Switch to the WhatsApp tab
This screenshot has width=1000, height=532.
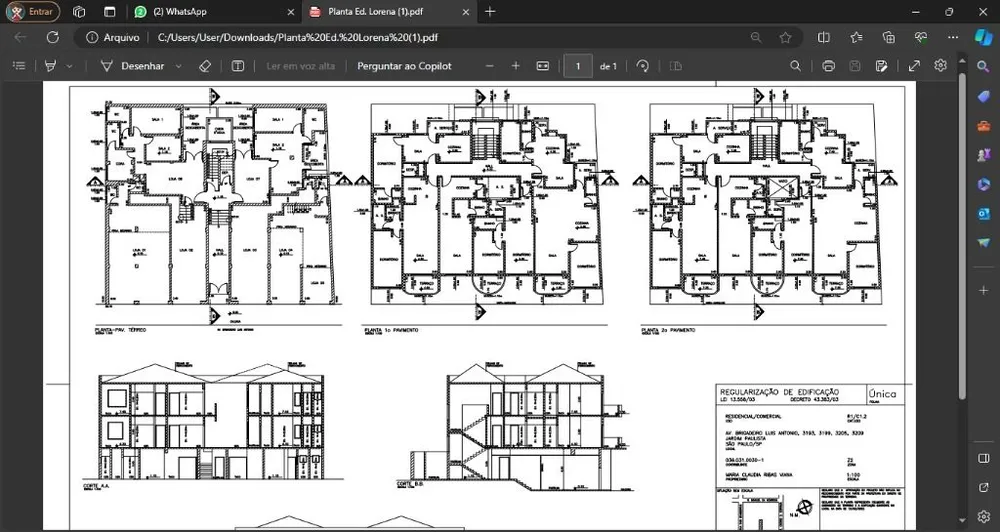pos(213,11)
